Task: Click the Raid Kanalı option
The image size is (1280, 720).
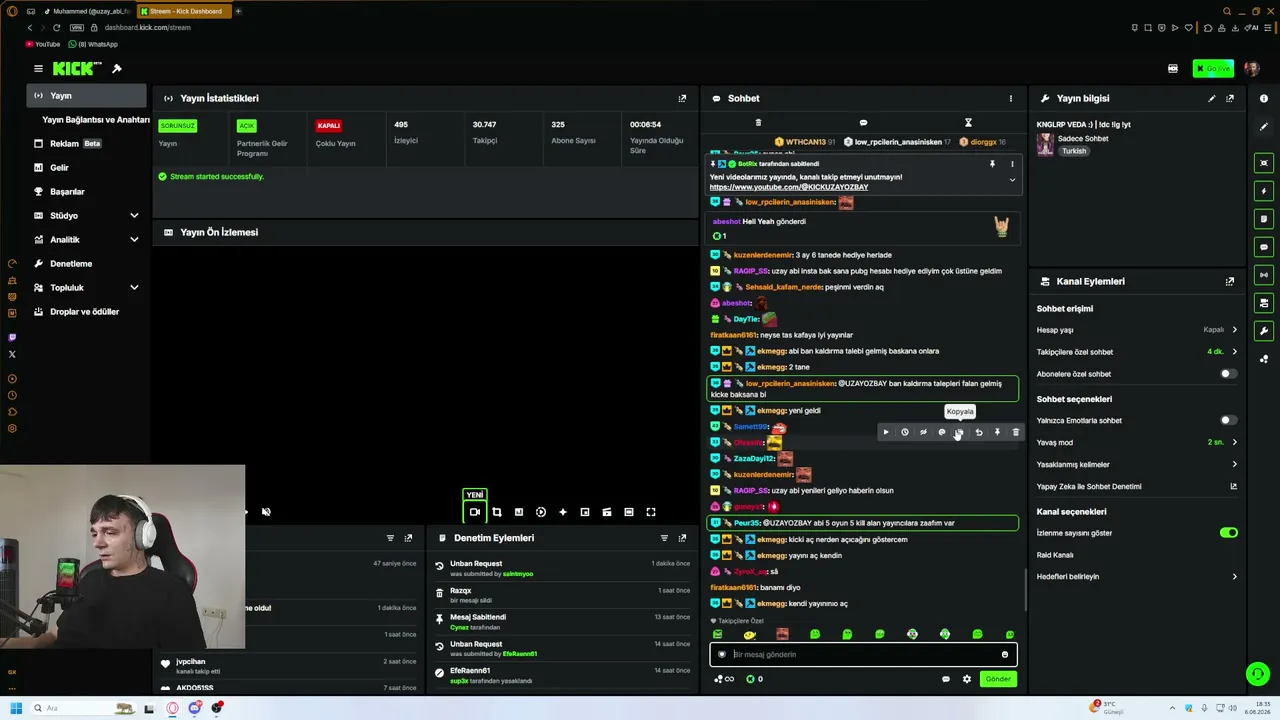Action: pyautogui.click(x=1055, y=555)
